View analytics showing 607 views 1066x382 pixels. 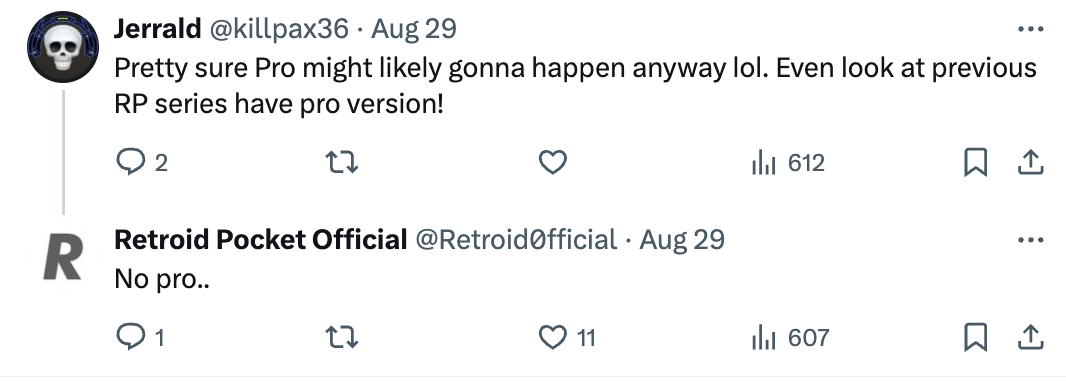(790, 338)
